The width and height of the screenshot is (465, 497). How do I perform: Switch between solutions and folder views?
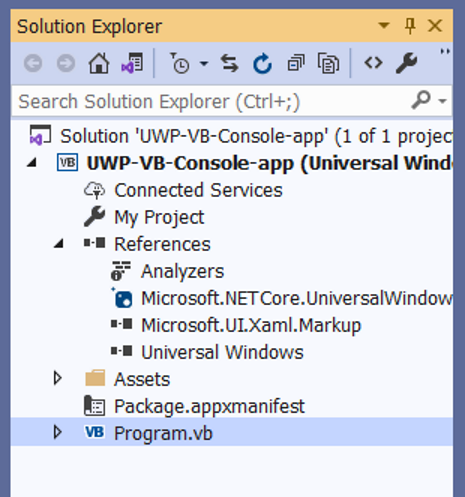pyautogui.click(x=132, y=63)
